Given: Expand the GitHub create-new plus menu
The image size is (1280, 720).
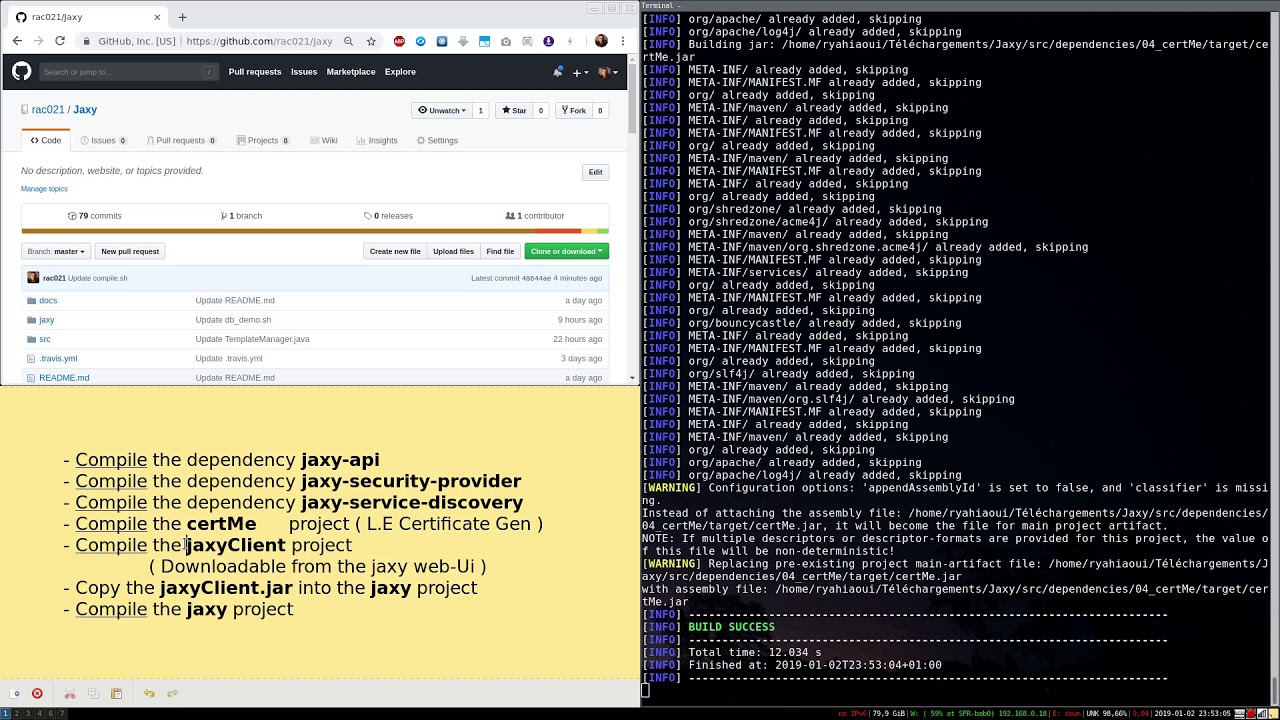Looking at the screenshot, I should tap(580, 72).
